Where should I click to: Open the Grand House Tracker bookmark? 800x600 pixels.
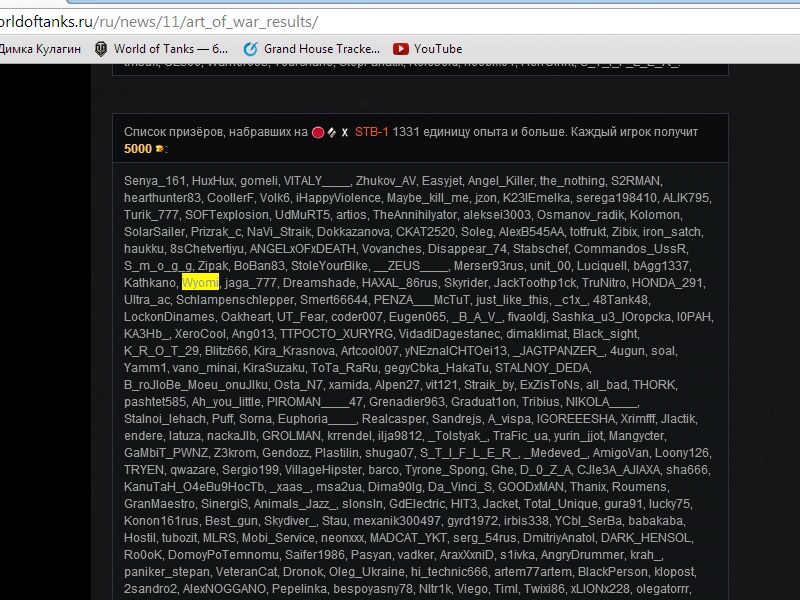point(312,49)
